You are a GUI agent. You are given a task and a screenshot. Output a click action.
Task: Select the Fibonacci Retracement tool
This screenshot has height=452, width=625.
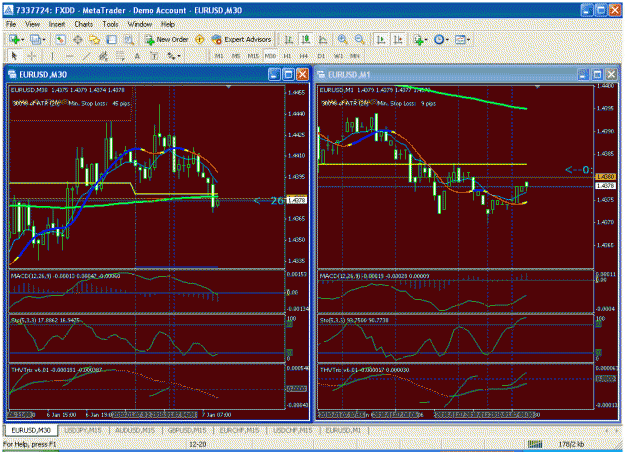click(x=120, y=56)
